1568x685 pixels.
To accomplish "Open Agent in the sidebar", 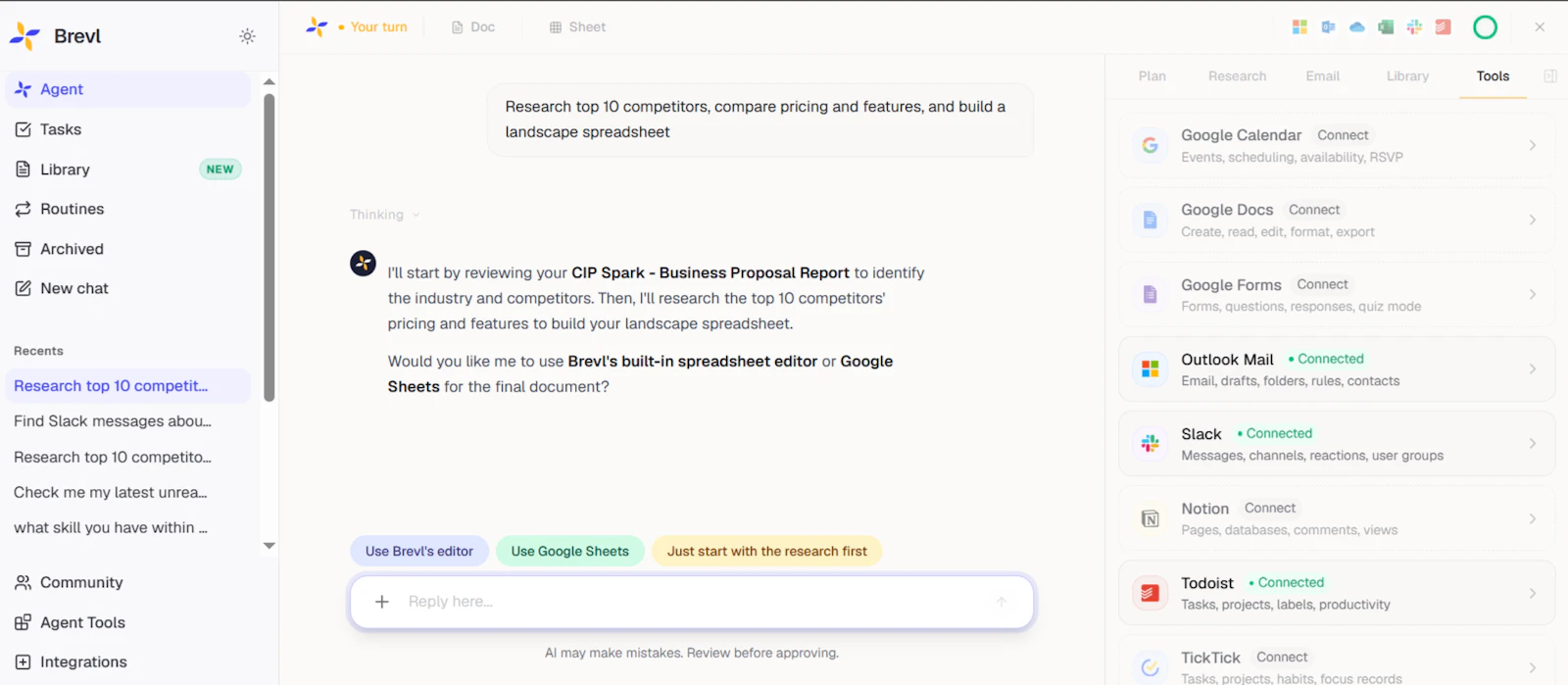I will tap(128, 89).
